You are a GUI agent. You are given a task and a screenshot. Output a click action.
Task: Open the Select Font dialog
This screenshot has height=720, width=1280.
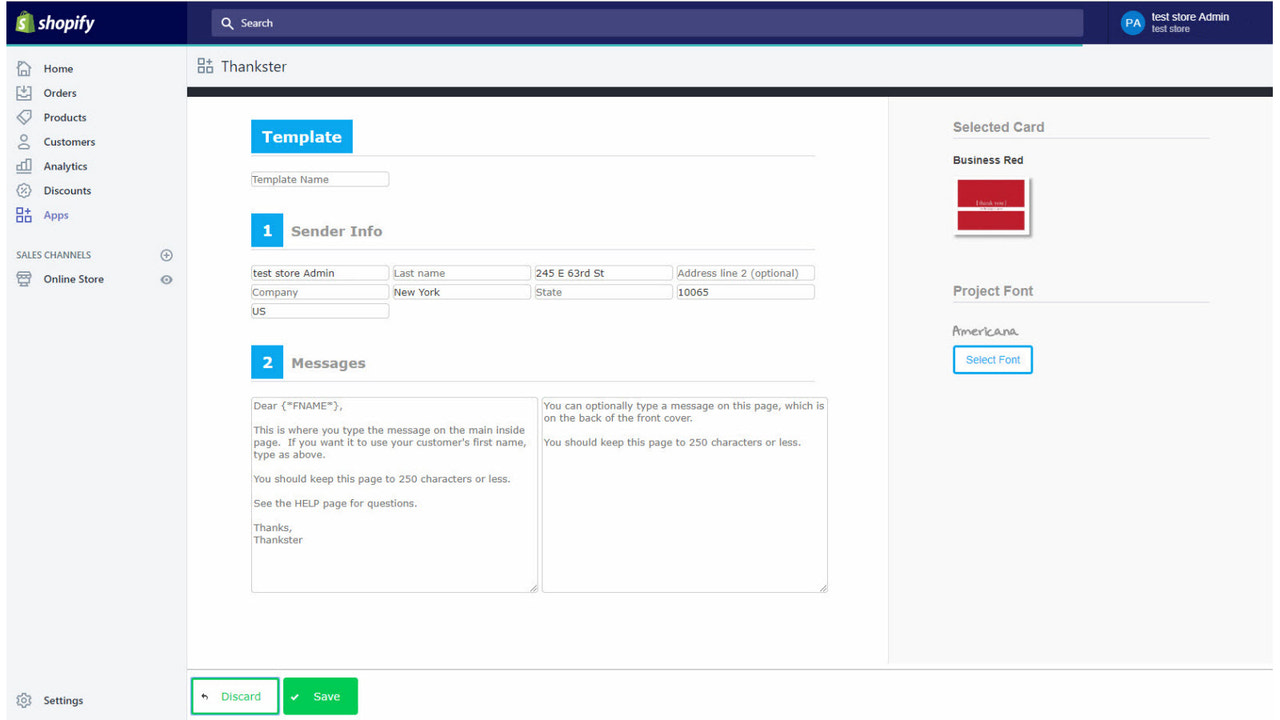992,359
